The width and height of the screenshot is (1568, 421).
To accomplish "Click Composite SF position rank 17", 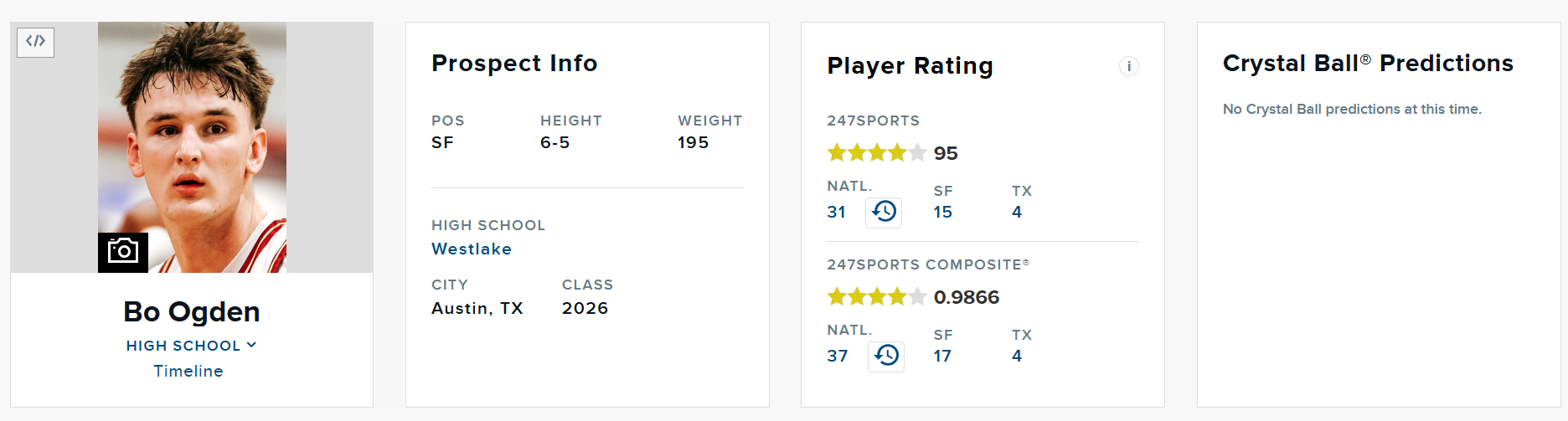I will coord(942,356).
